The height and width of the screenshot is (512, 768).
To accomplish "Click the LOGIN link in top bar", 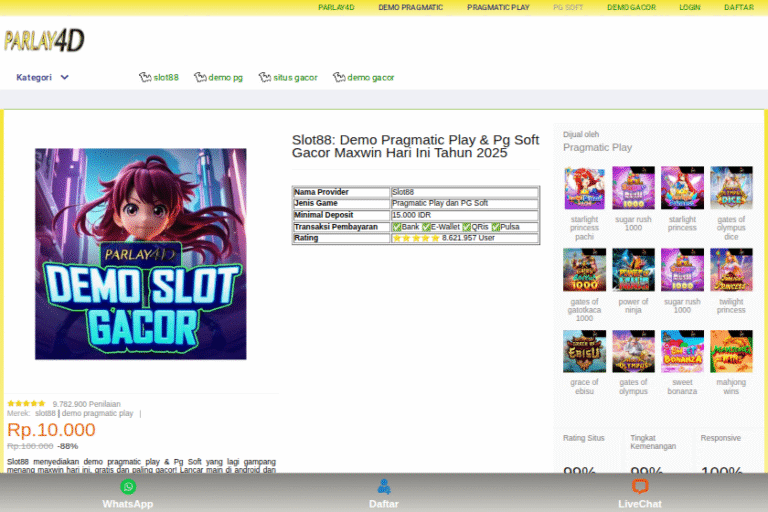I will click(690, 7).
